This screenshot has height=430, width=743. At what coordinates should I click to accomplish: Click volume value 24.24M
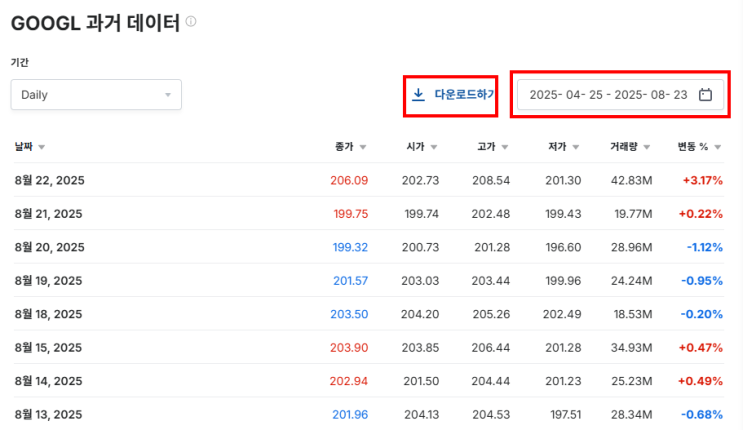632,281
